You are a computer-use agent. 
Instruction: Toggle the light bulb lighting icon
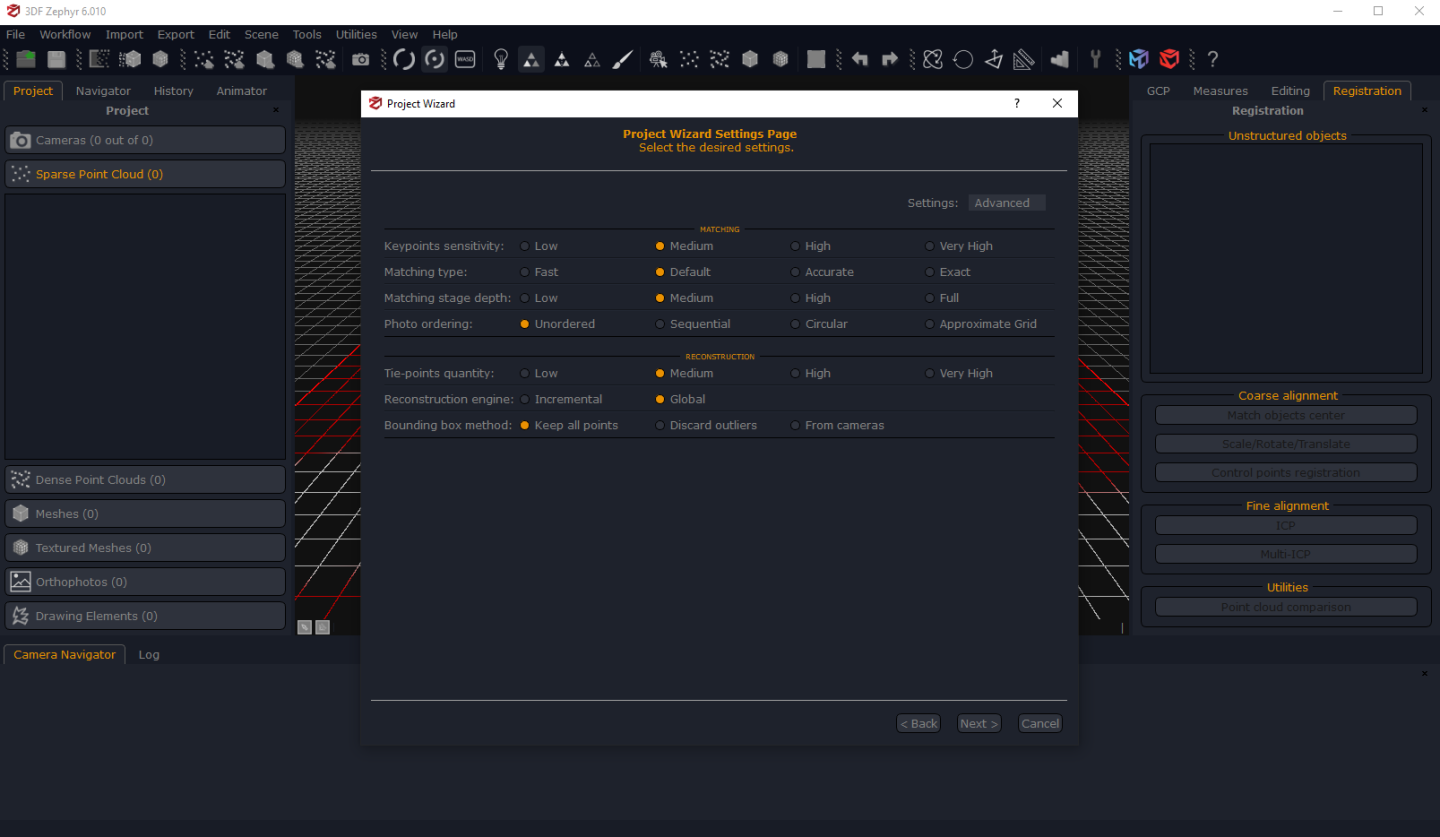[x=501, y=59]
